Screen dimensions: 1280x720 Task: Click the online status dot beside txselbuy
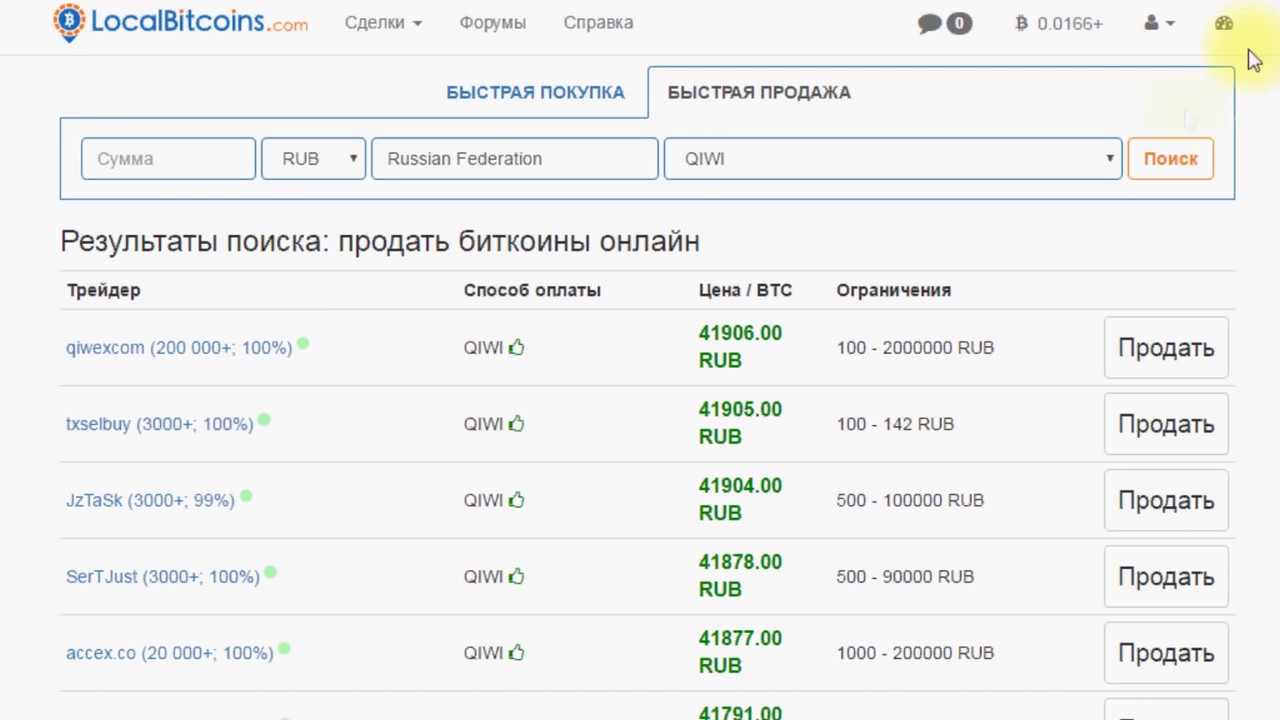click(264, 420)
